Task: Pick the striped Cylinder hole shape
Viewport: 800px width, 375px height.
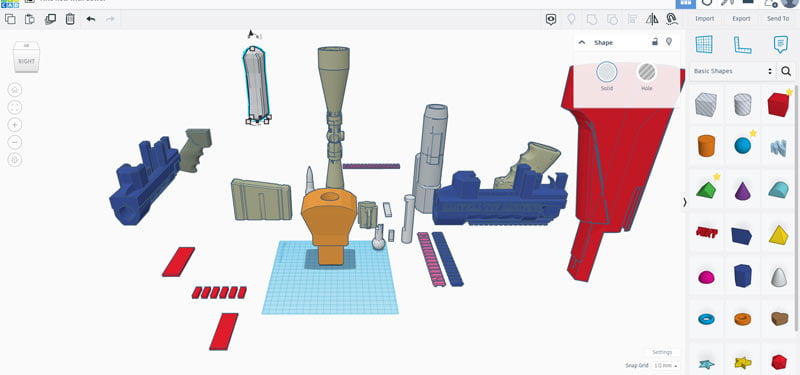Action: click(742, 104)
